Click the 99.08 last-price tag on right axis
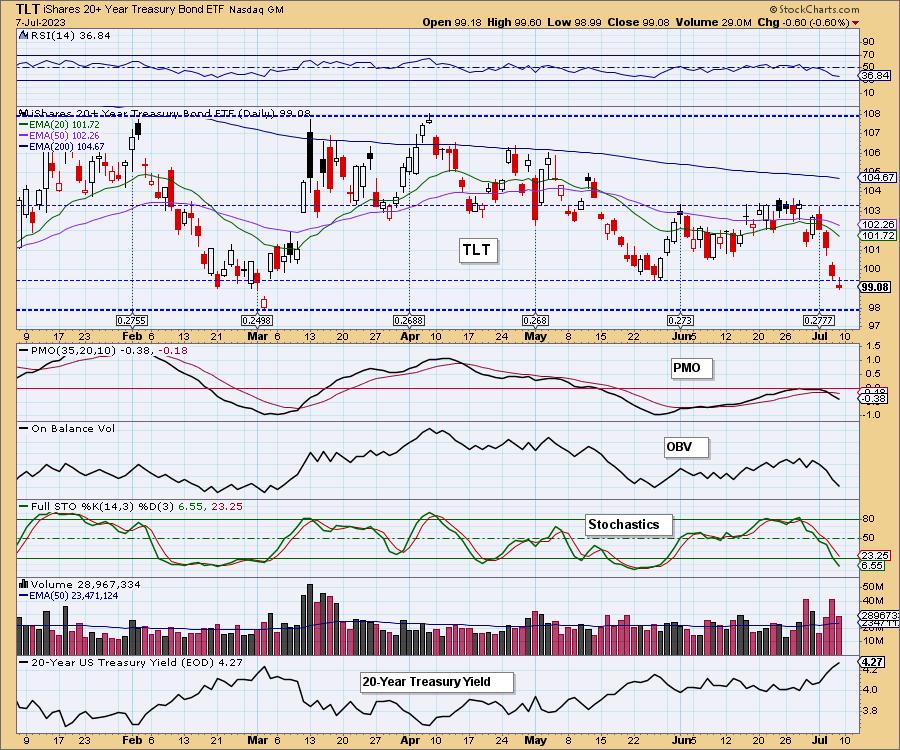Screen dimensions: 900x750 [x=876, y=287]
